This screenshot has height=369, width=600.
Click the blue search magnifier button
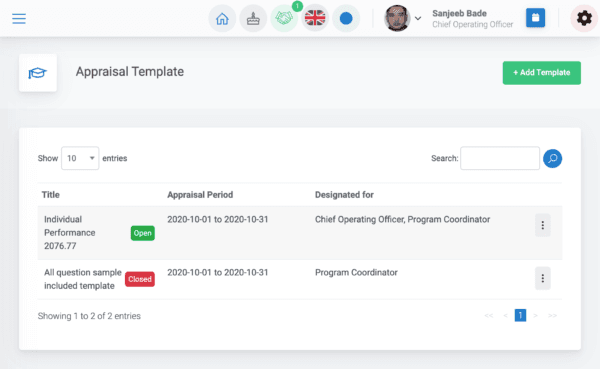[553, 158]
